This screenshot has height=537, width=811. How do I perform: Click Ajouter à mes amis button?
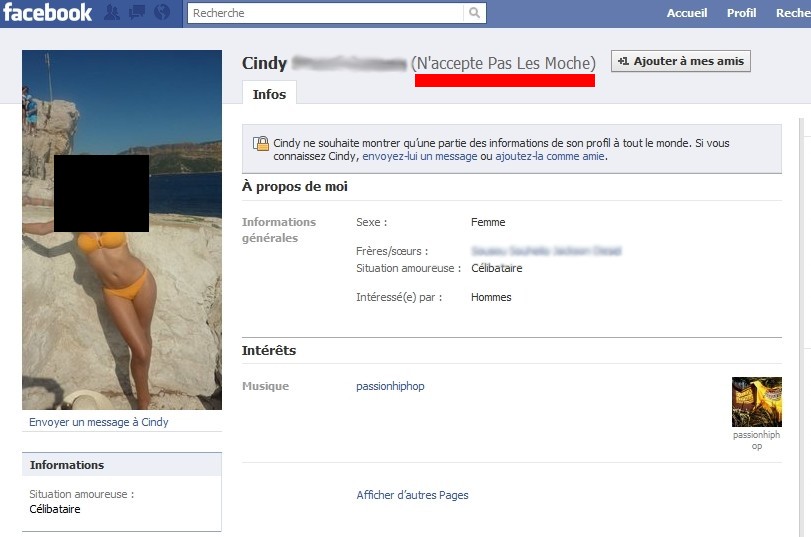pos(681,61)
